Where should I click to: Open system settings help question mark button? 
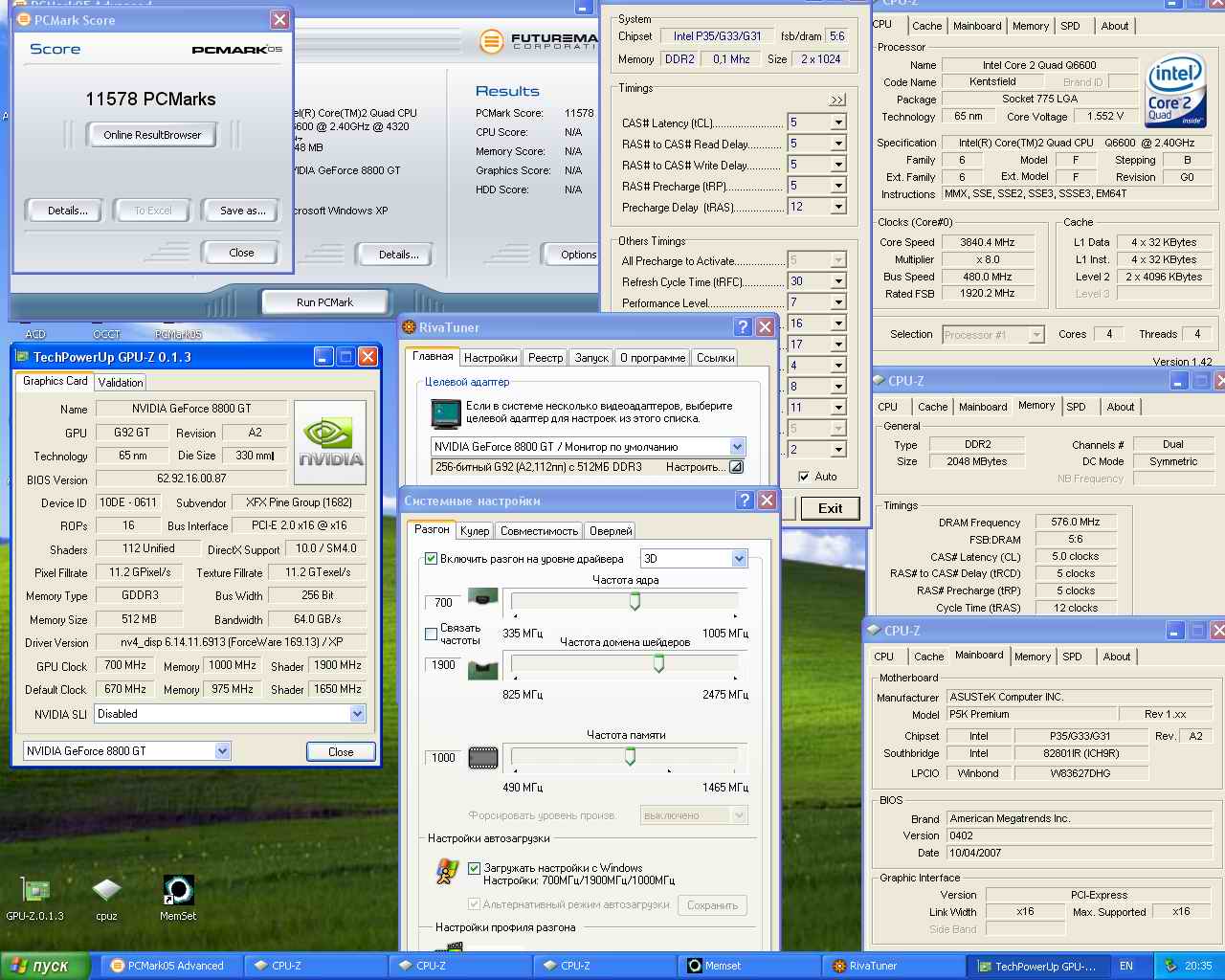pyautogui.click(x=745, y=501)
